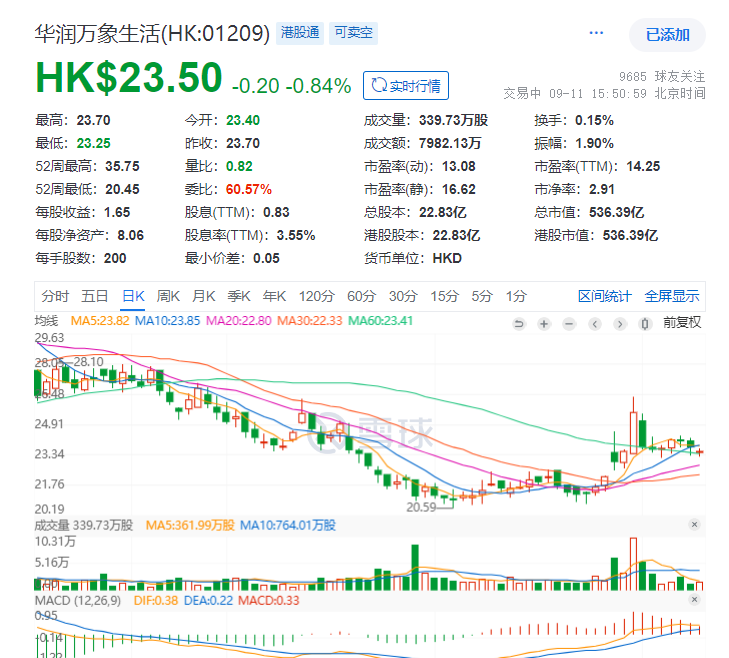This screenshot has width=729, height=658.
Task: Click the 市盈率(TTM) 14.25 value
Action: [x=643, y=166]
